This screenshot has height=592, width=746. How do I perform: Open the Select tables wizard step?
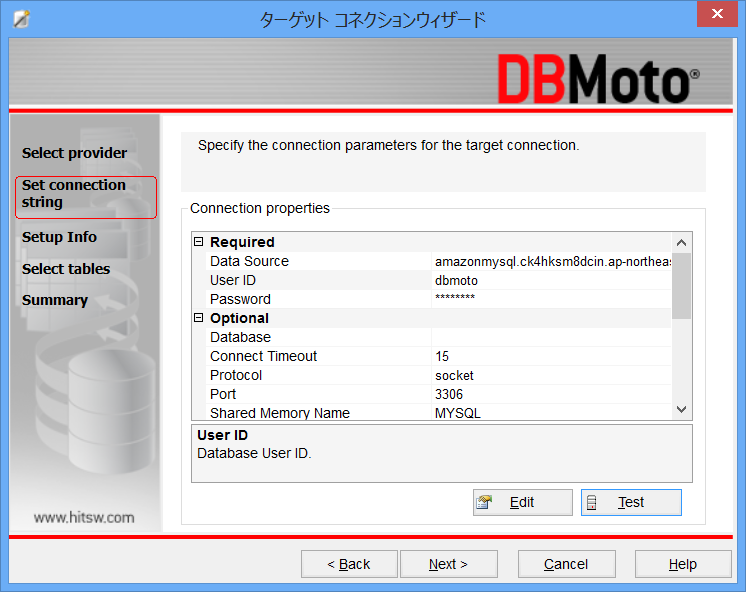click(66, 268)
